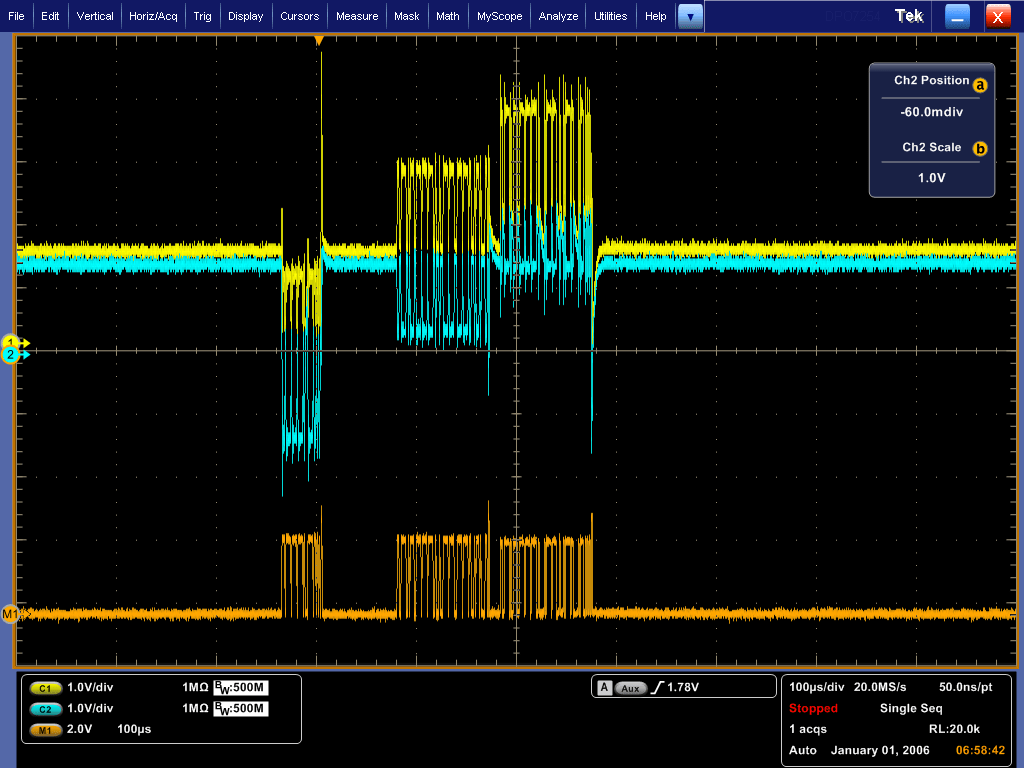
Task: Click the M1 math waveform handle marker
Action: coord(11,613)
